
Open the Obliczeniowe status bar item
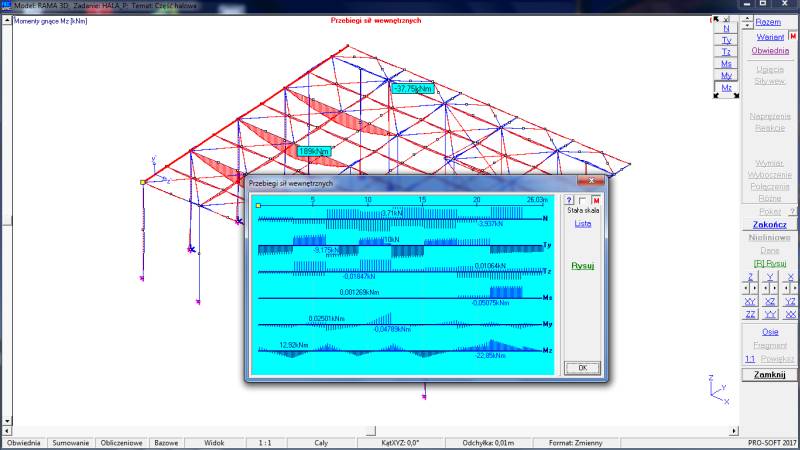tap(121, 443)
